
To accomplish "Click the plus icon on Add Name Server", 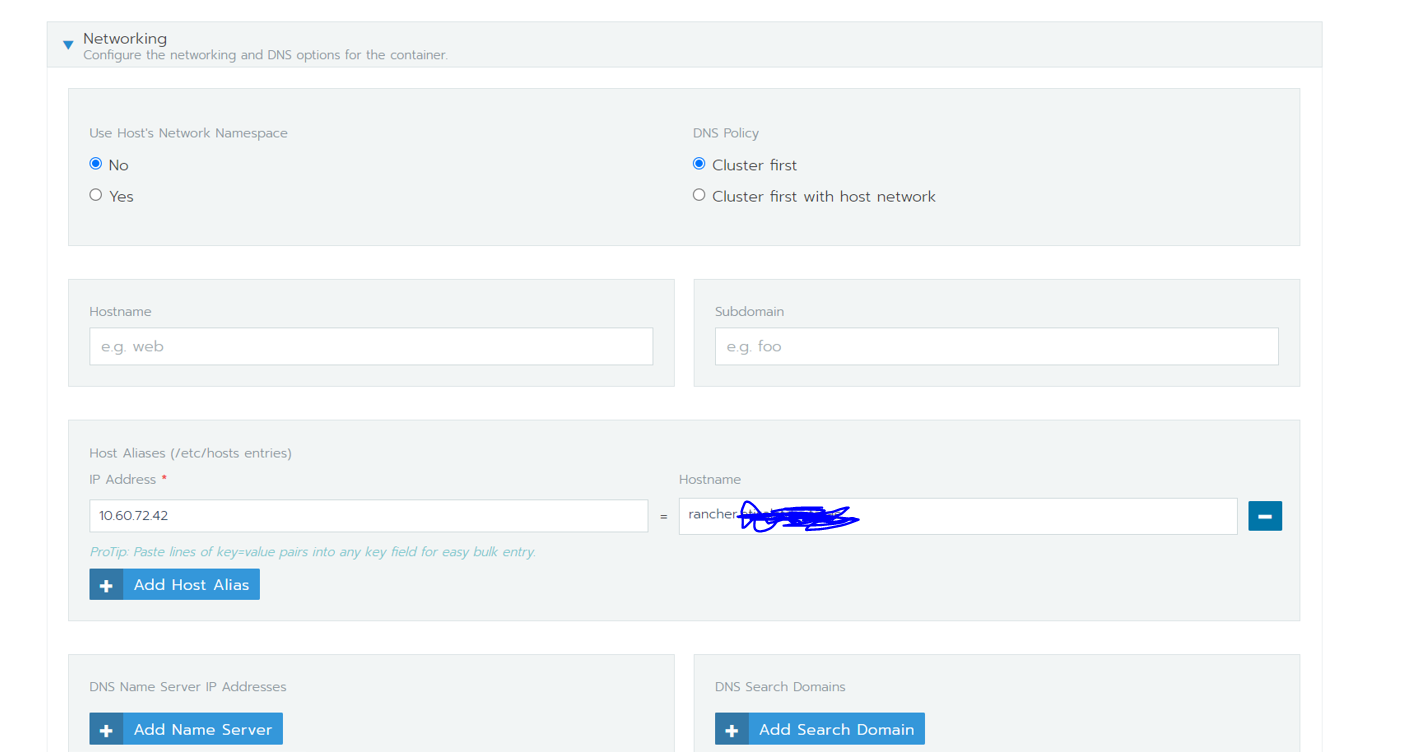I will tap(106, 728).
